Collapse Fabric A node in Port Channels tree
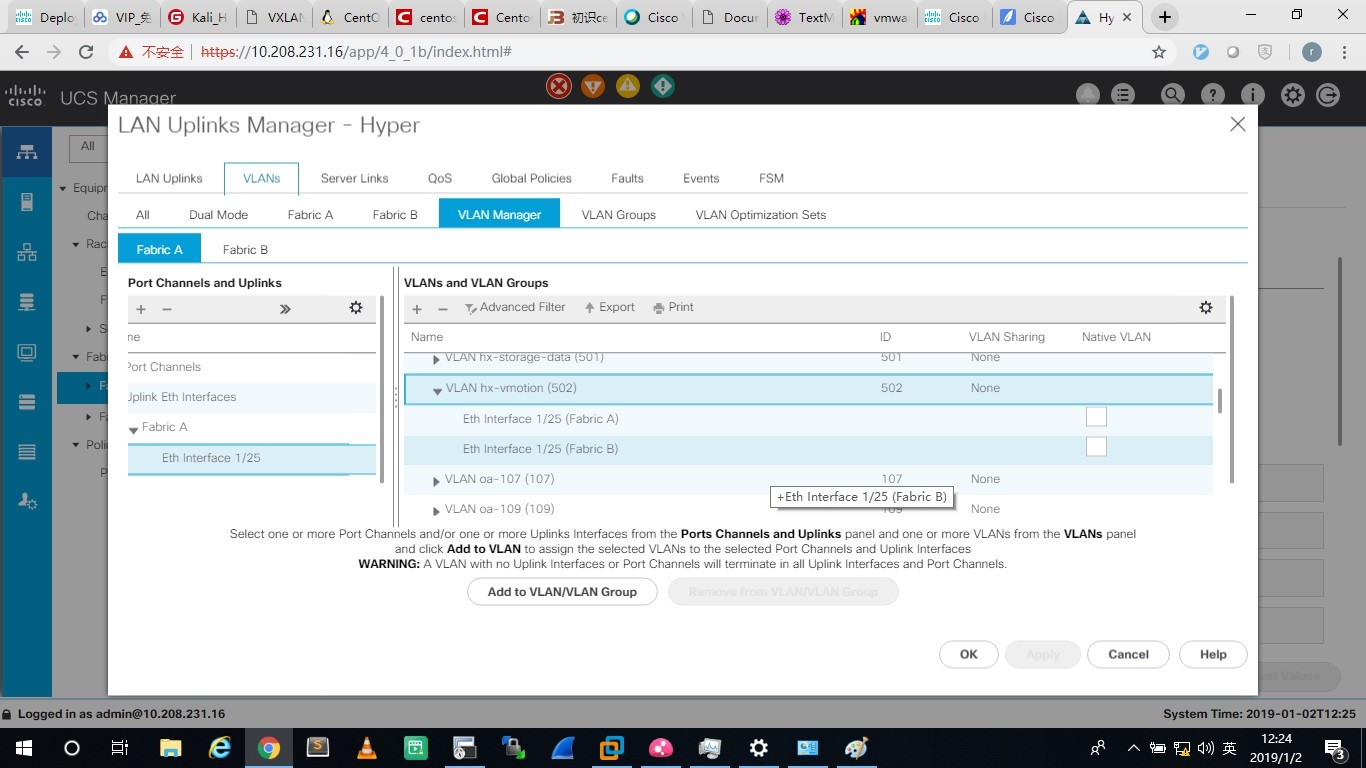 [133, 429]
